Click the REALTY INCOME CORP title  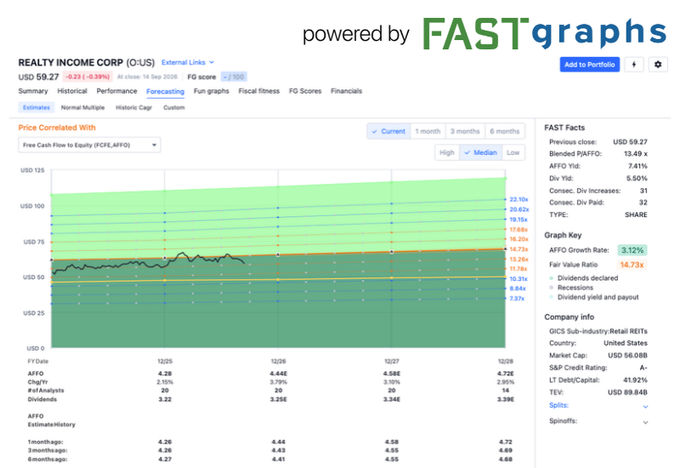[x=71, y=62]
